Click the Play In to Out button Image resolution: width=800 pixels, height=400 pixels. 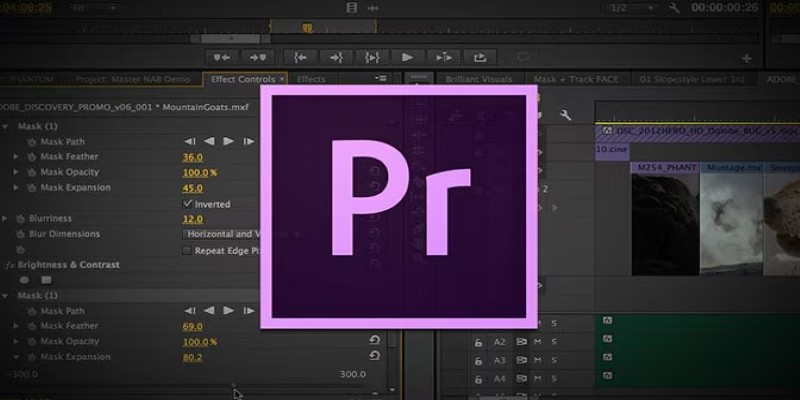coord(372,58)
